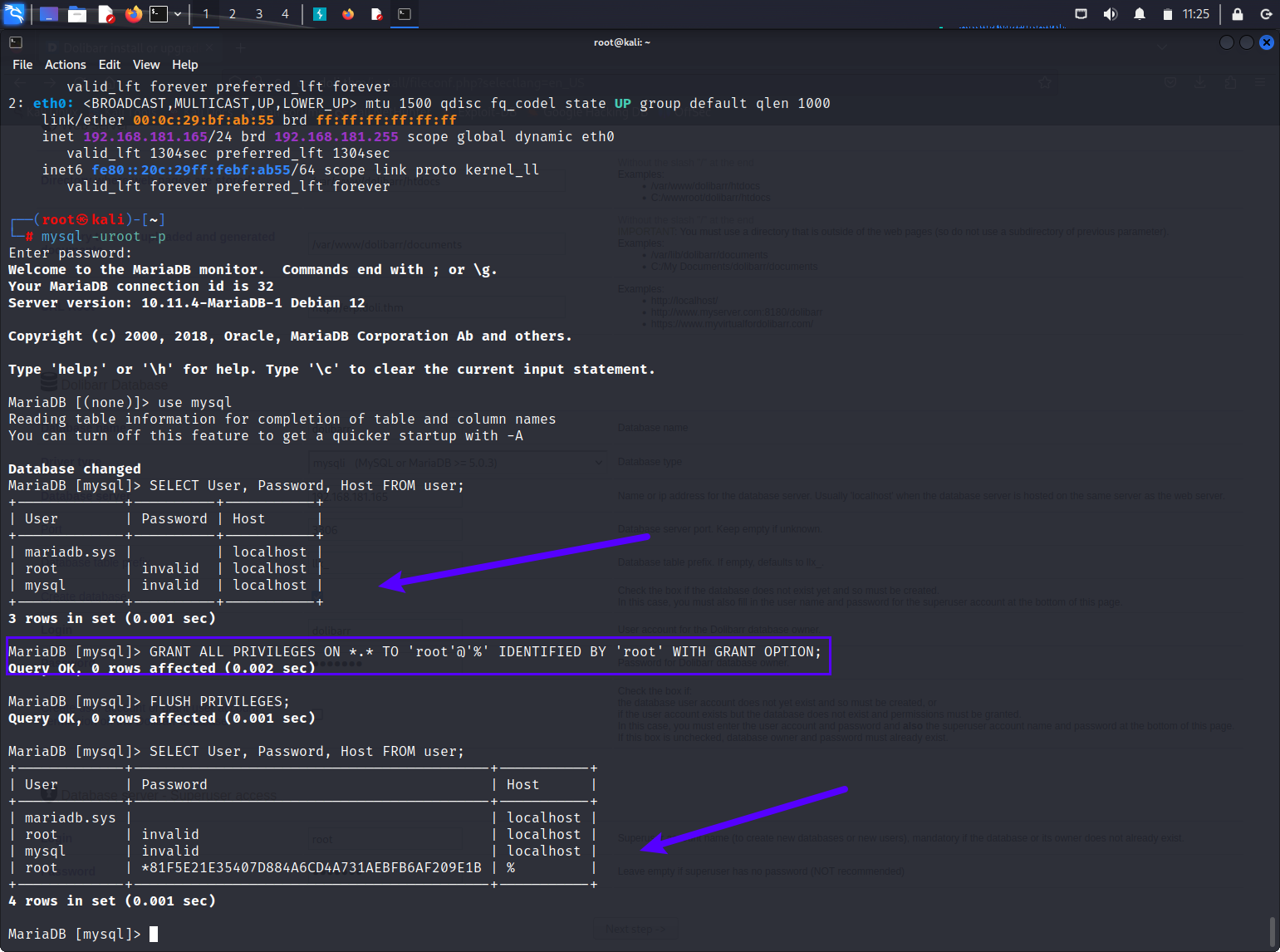The width and height of the screenshot is (1280, 952).
Task: Click the Copyright Oracle, MariaDB Corporation line
Action: tap(290, 336)
